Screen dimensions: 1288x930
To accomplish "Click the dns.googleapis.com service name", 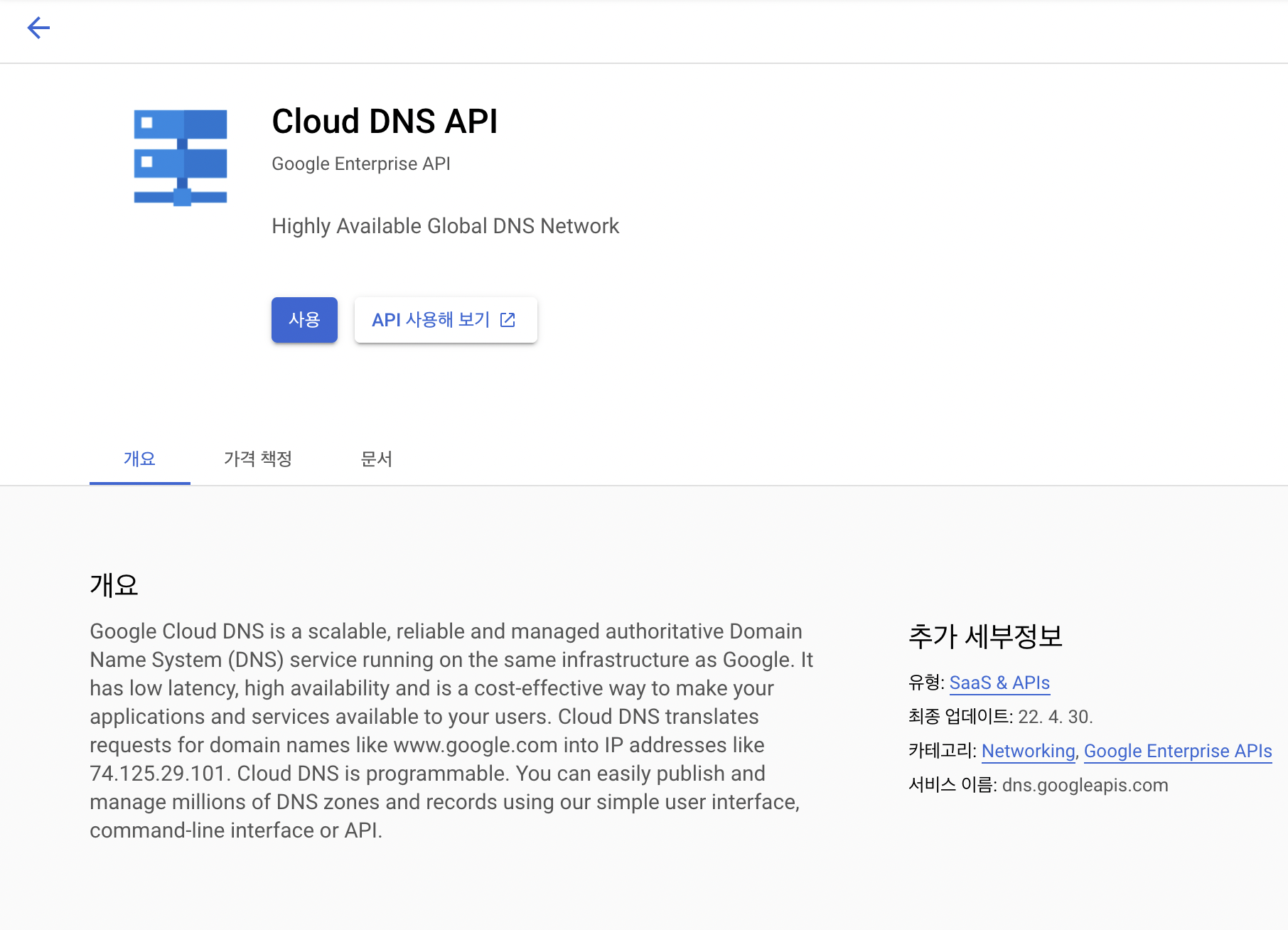I will (1085, 785).
